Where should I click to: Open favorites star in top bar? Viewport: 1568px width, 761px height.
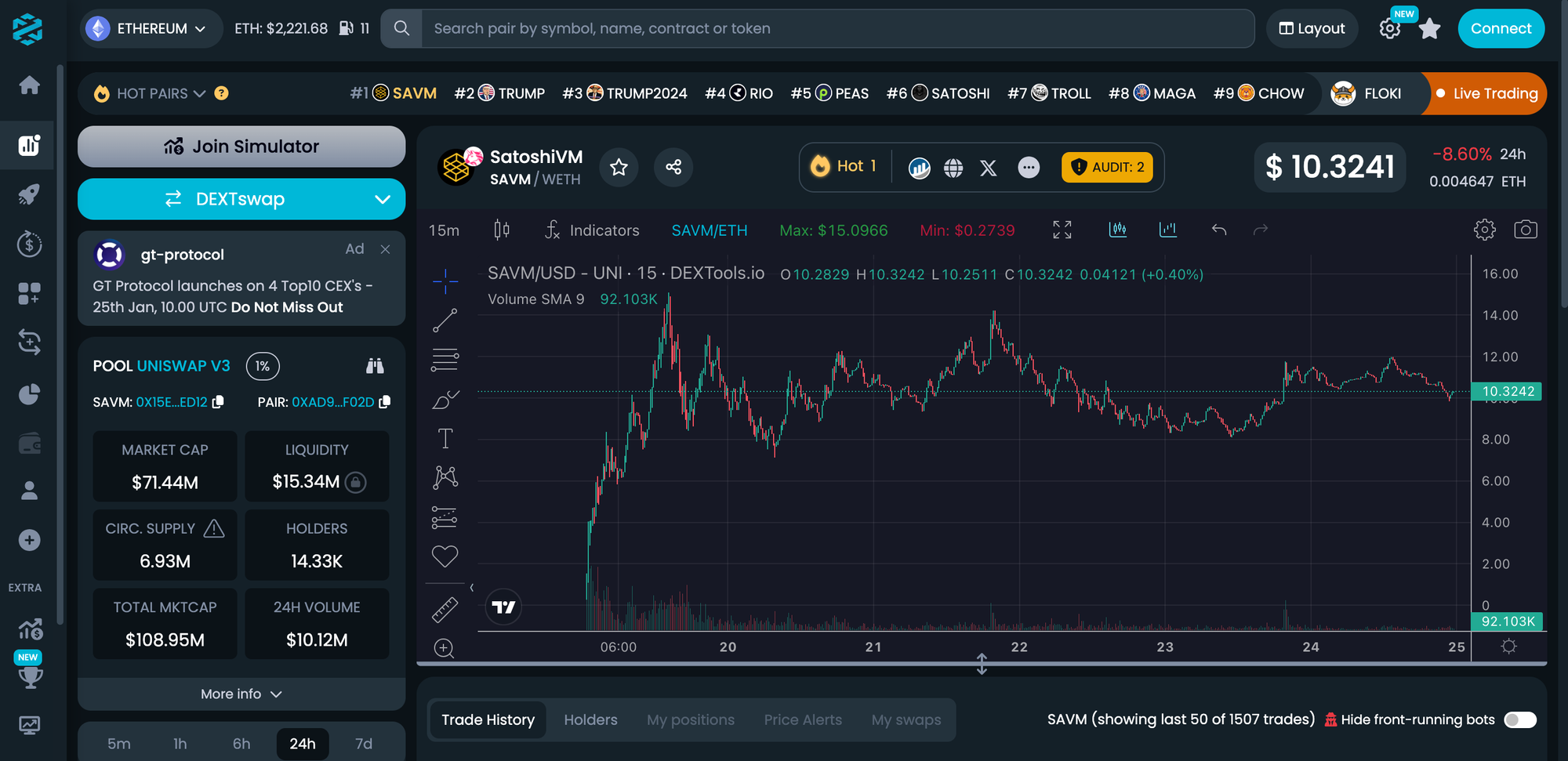[1430, 29]
